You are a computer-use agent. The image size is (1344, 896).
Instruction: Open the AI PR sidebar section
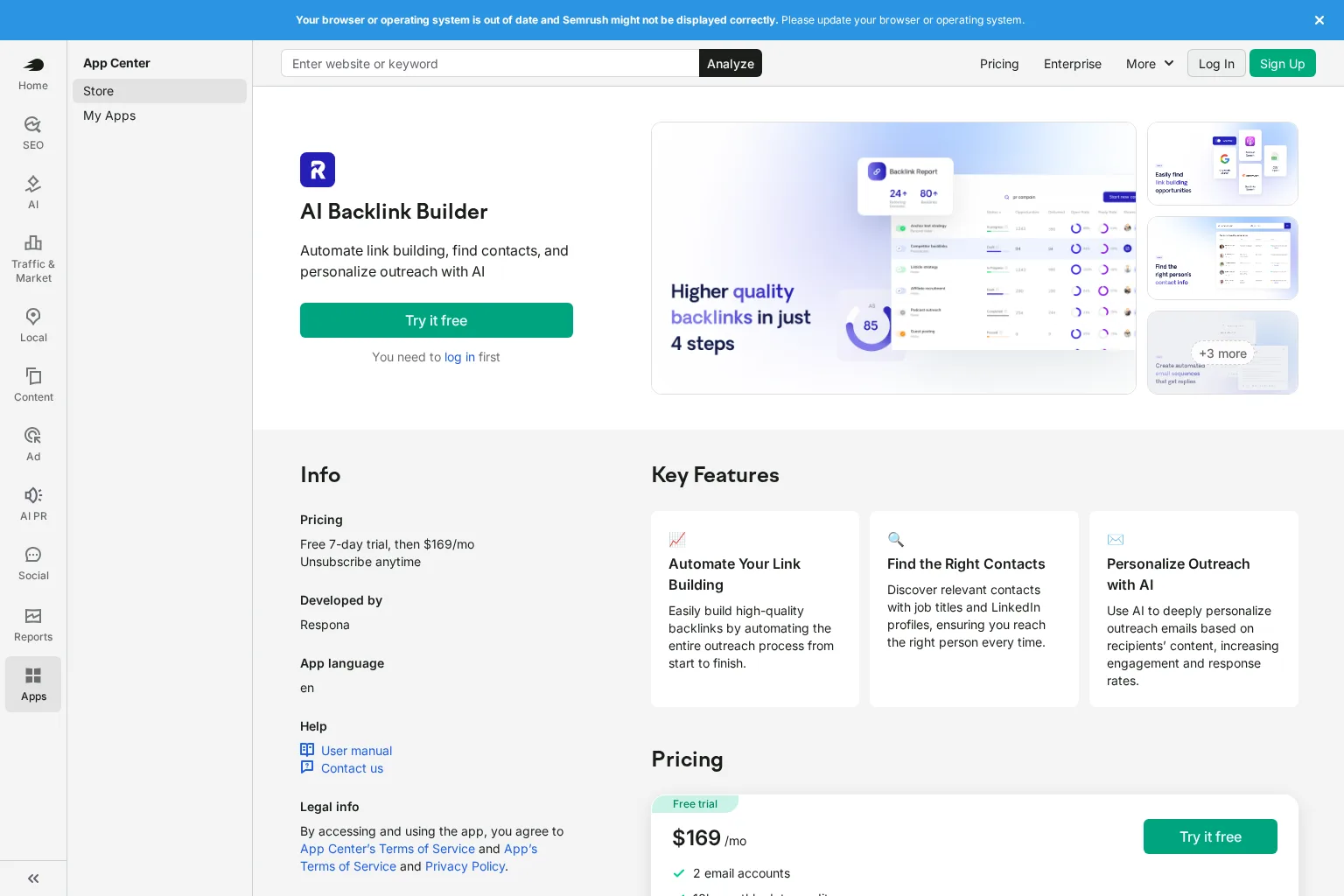(33, 504)
